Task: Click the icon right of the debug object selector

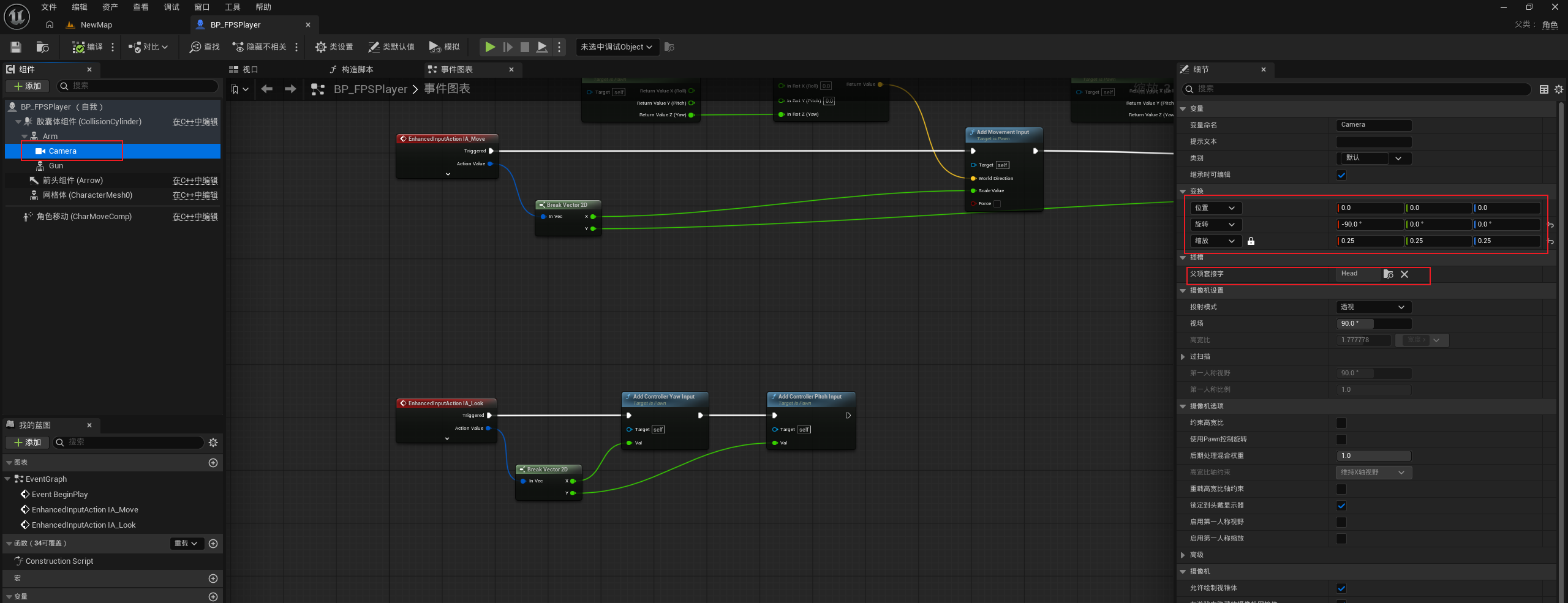Action: pyautogui.click(x=669, y=47)
